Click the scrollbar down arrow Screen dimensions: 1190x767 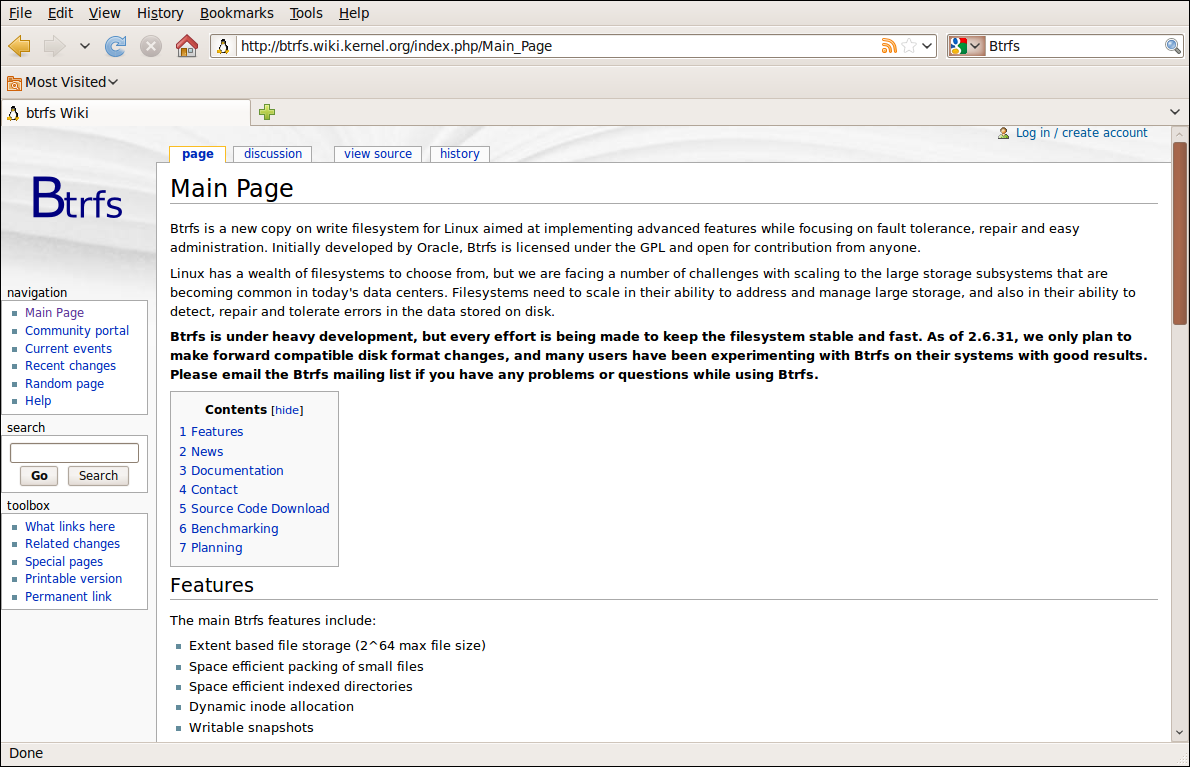click(1179, 733)
